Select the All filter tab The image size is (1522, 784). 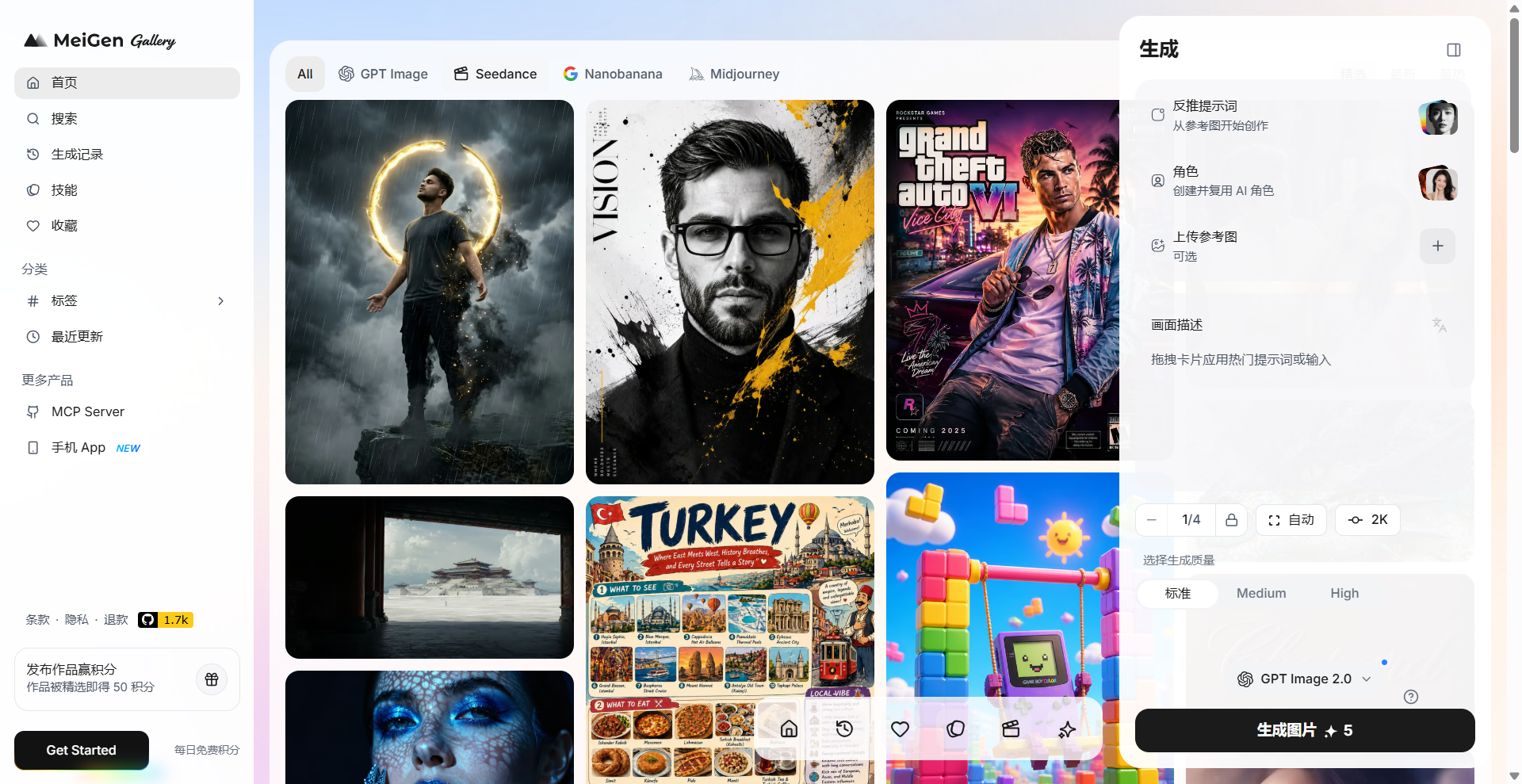point(305,74)
